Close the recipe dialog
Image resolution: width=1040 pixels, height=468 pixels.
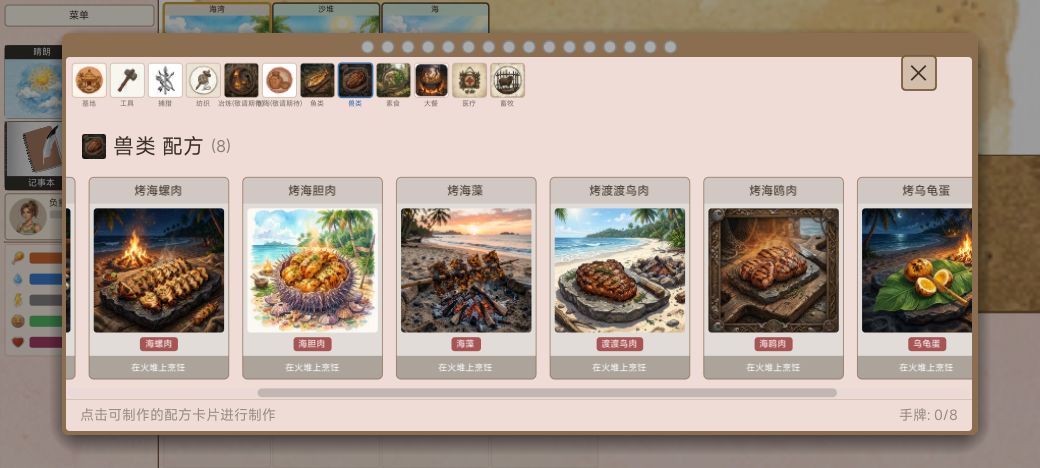919,73
